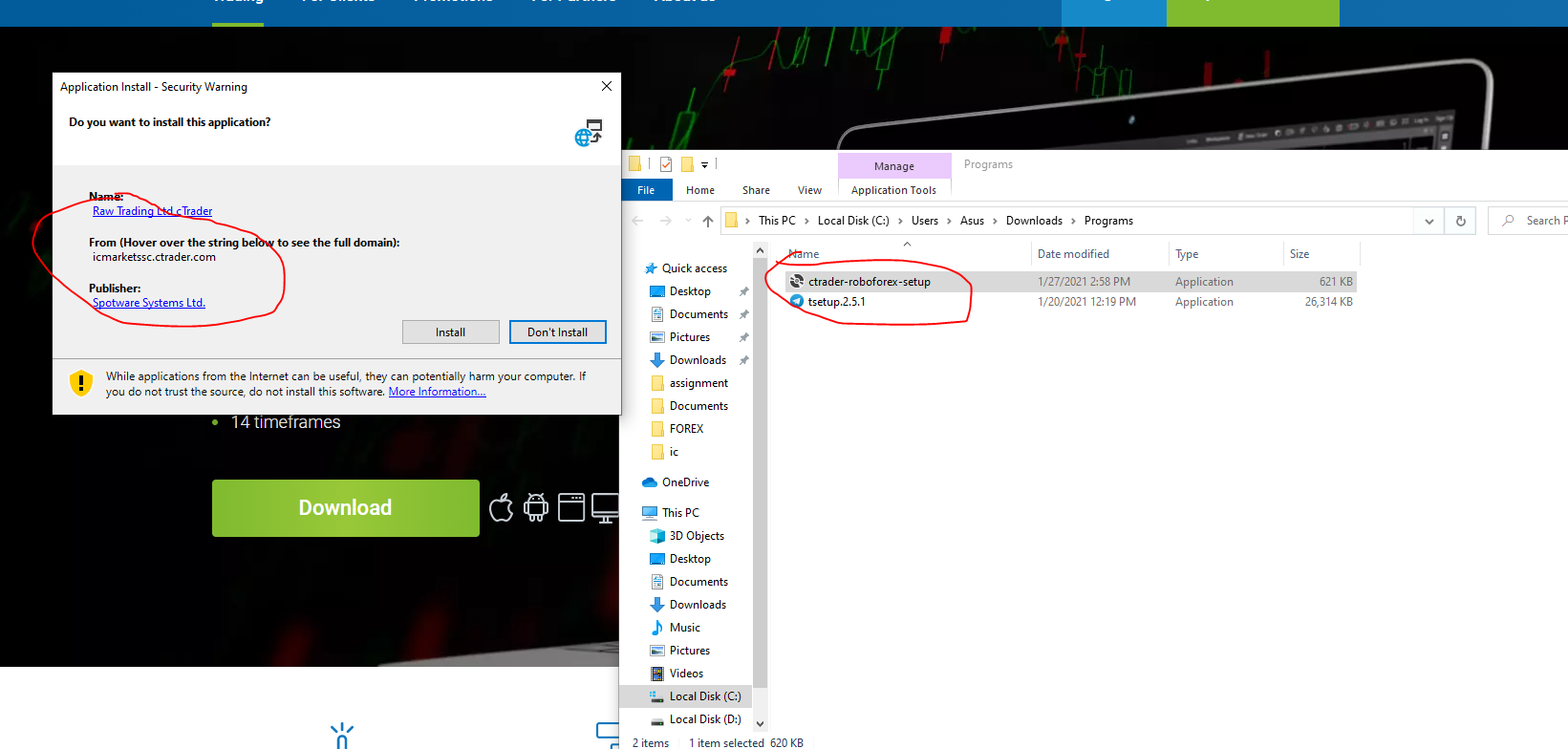Viewport: 1568px width, 749px height.
Task: Select the Android platform icon next to Download
Action: click(x=536, y=507)
